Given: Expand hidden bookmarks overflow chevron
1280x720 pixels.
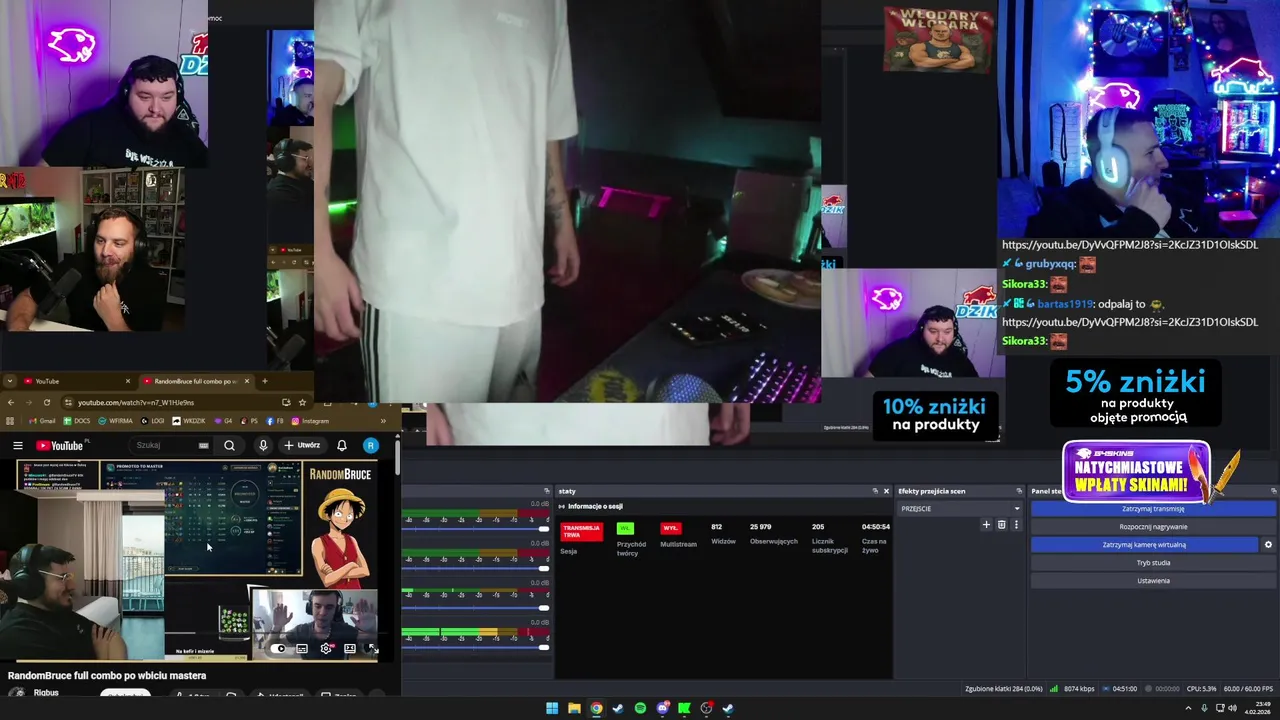Looking at the screenshot, I should [383, 421].
